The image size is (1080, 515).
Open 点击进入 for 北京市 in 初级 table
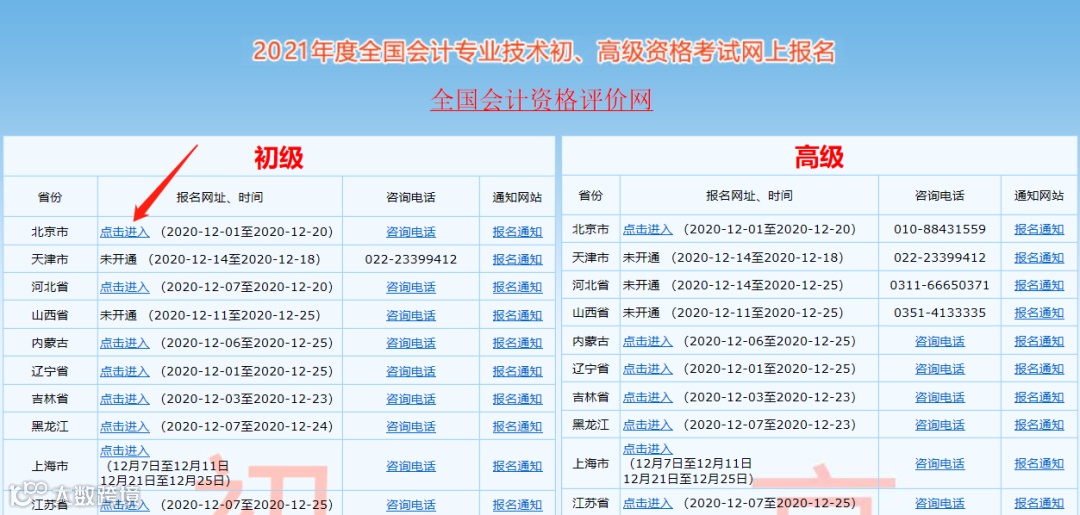click(x=125, y=232)
